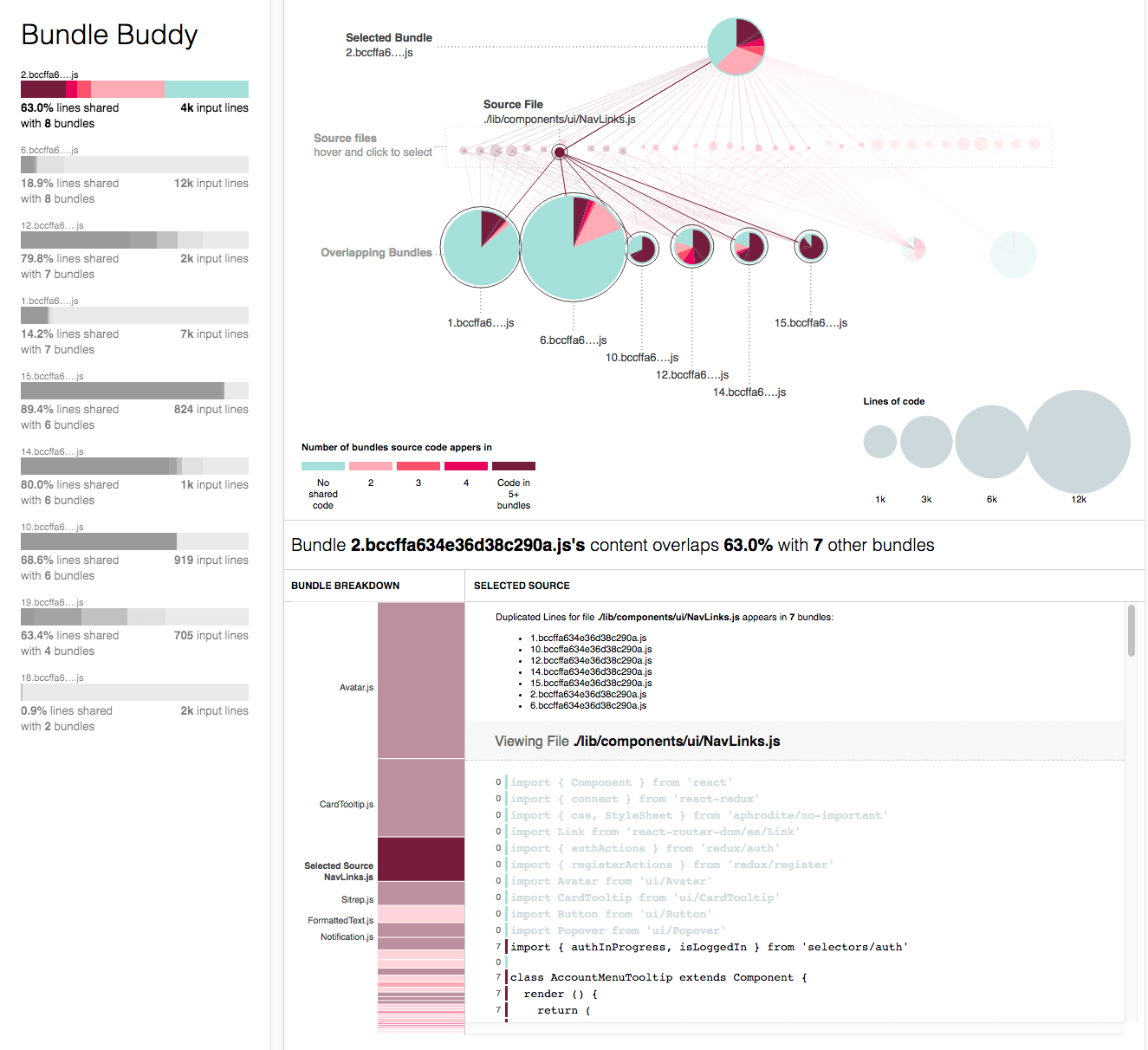Click the large 6.bccffa6 overlapping bundle pie

[x=574, y=248]
